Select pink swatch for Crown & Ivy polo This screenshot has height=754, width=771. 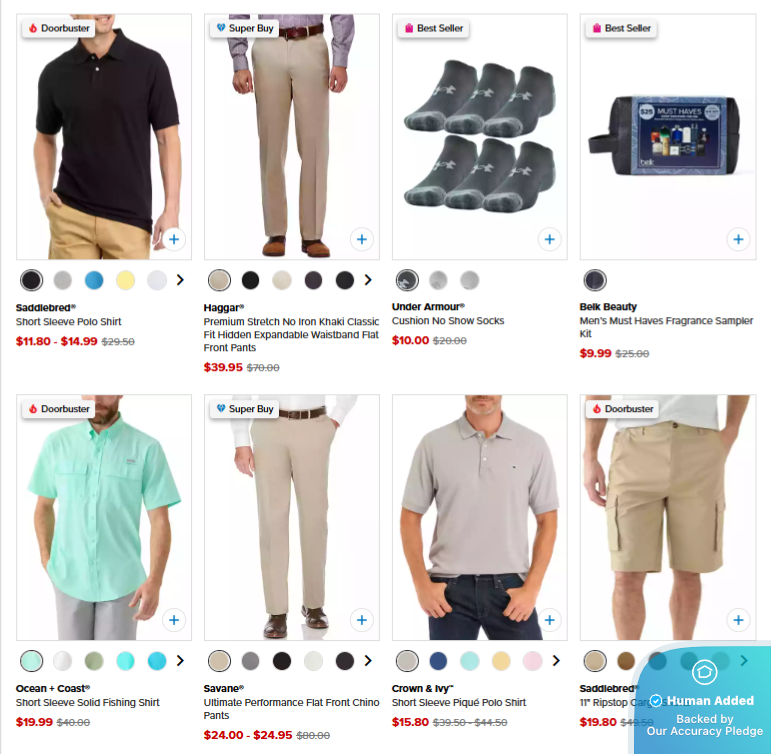pos(533,661)
